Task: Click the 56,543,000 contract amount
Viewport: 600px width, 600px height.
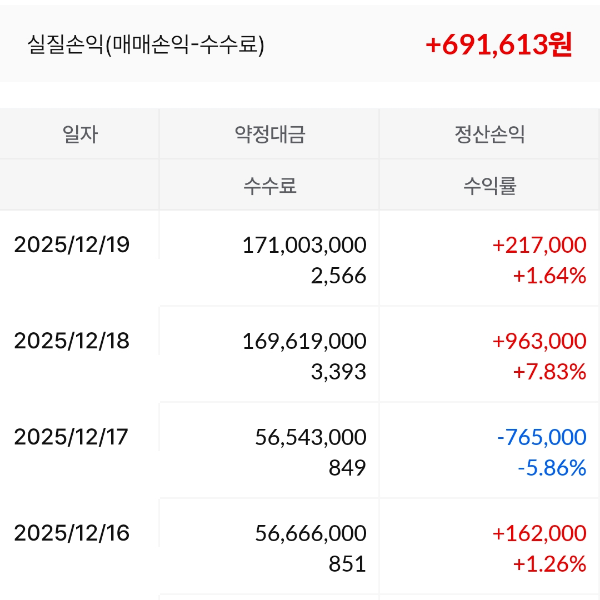Action: click(313, 436)
